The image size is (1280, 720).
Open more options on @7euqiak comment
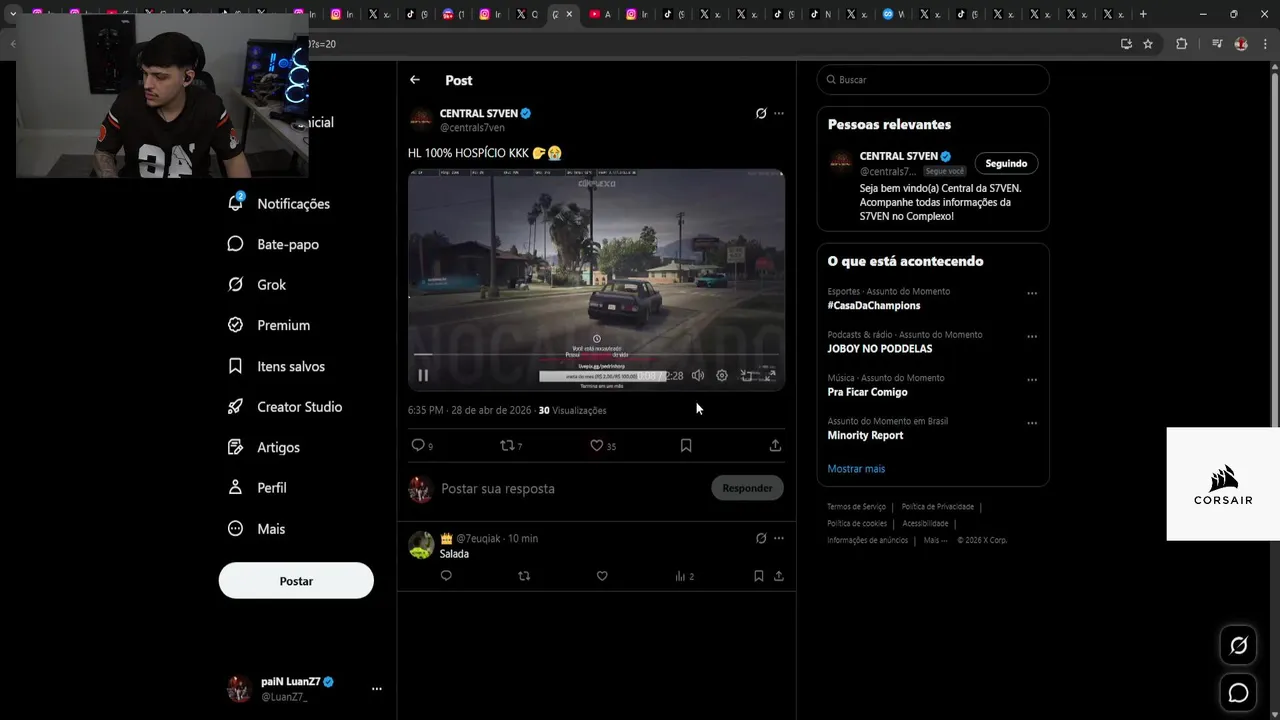pos(779,538)
